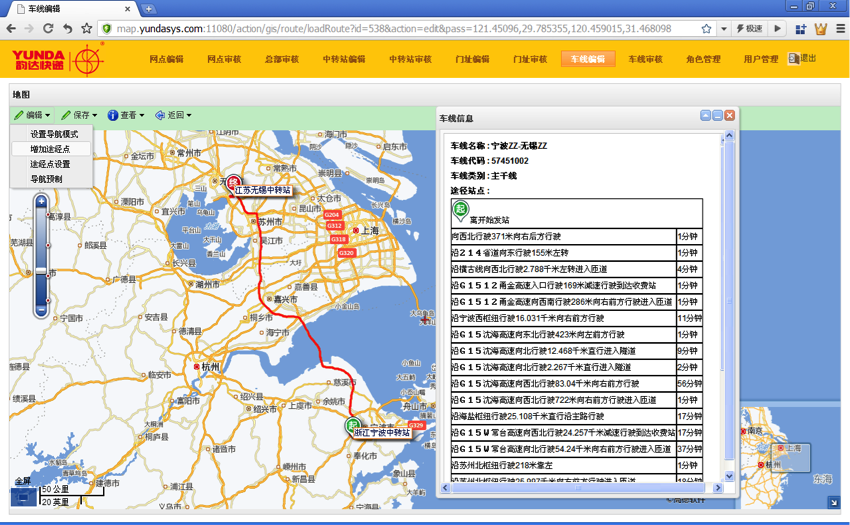The width and height of the screenshot is (850, 525).
Task: Click up arrow of route info vertical scrollbar
Action: click(729, 135)
